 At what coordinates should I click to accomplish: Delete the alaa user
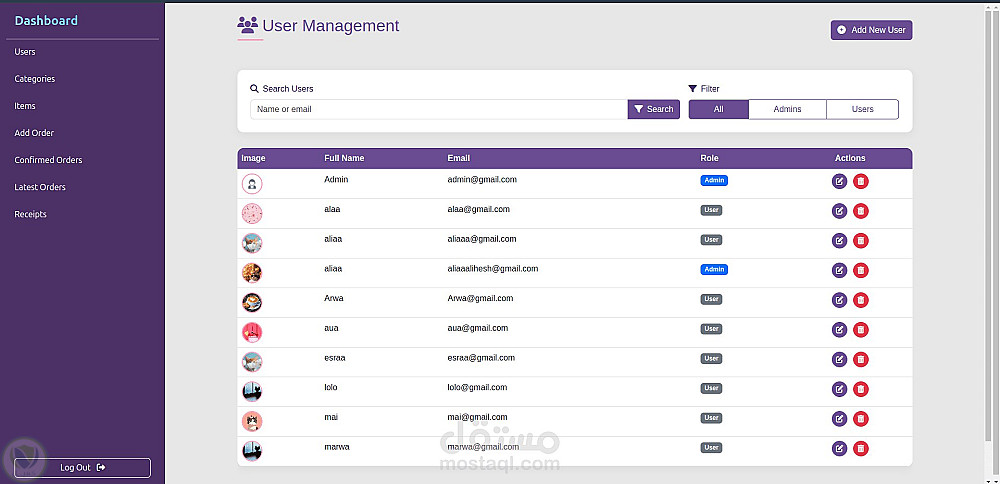[x=861, y=211]
